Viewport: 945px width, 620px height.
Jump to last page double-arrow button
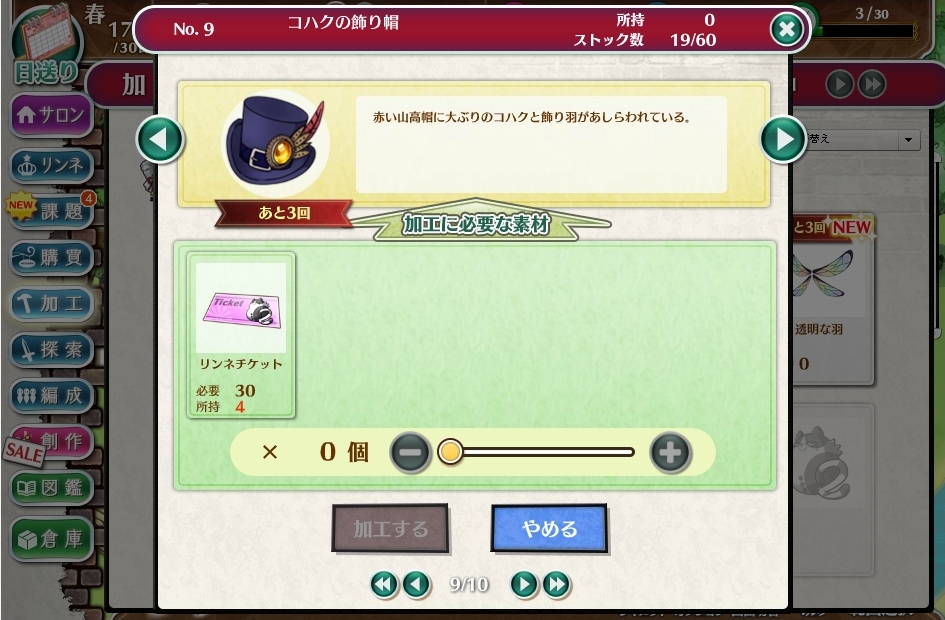pos(556,584)
